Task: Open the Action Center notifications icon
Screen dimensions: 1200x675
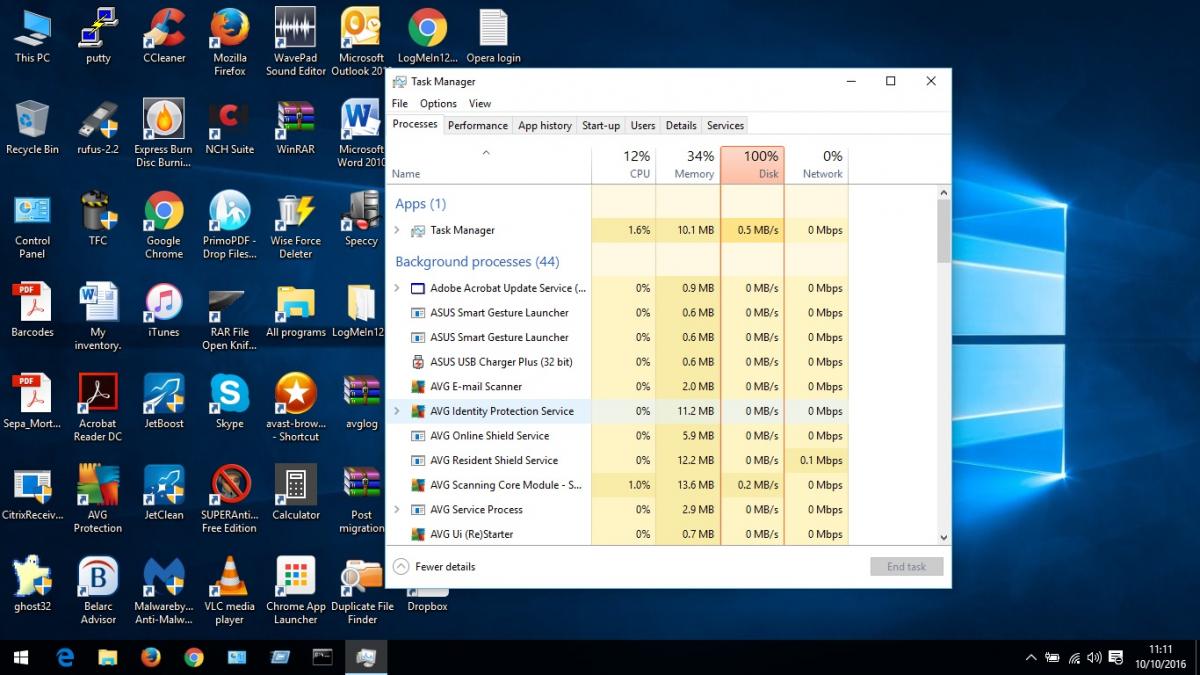Action: [x=1117, y=658]
